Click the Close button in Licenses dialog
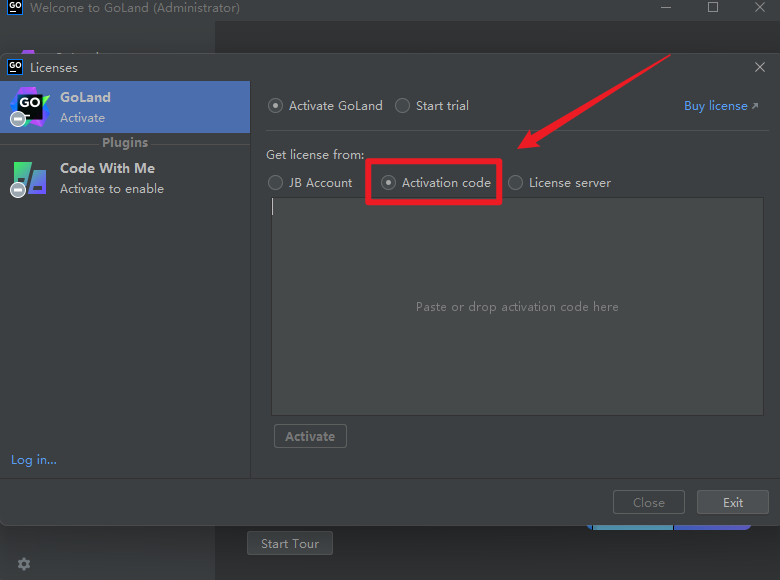 (649, 502)
